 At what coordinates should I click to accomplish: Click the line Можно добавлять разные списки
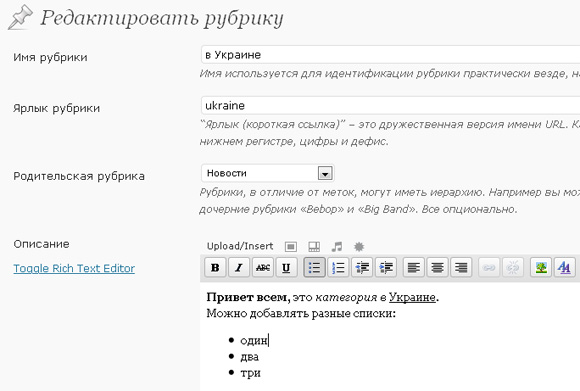pos(301,314)
